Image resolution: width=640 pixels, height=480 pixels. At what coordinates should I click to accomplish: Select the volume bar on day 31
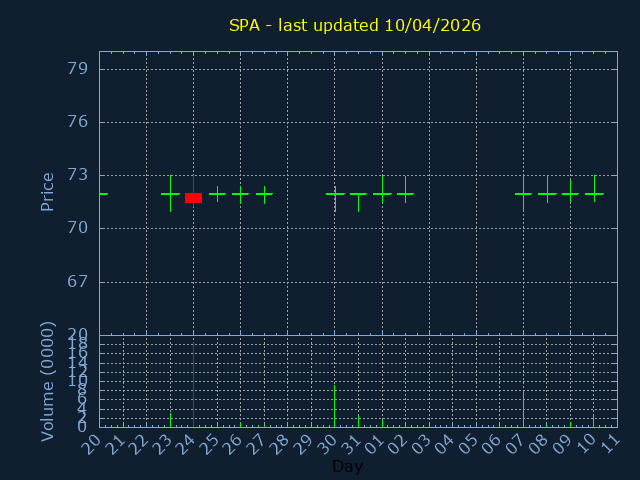tap(358, 421)
